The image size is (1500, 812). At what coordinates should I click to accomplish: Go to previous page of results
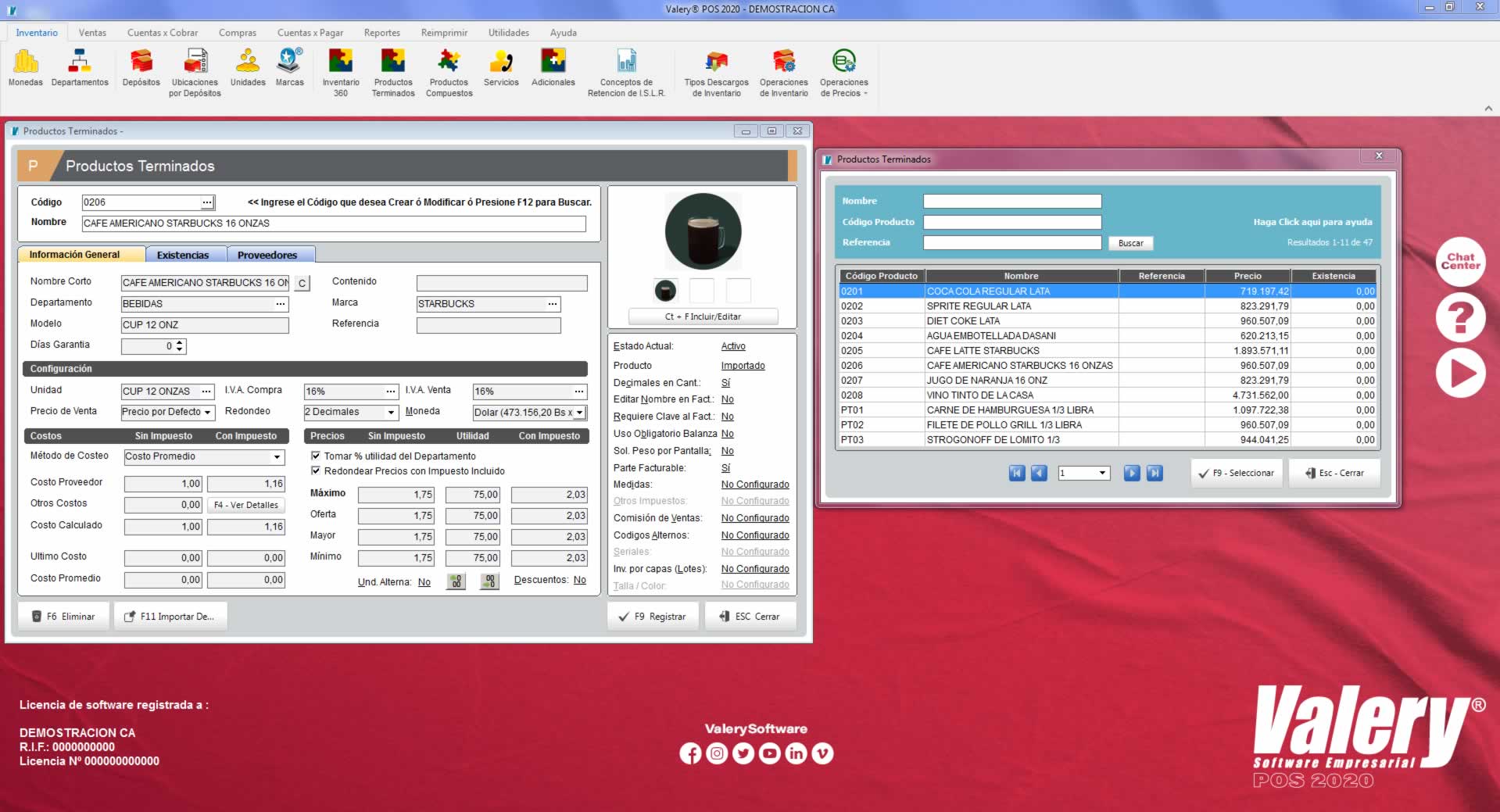[x=1039, y=473]
